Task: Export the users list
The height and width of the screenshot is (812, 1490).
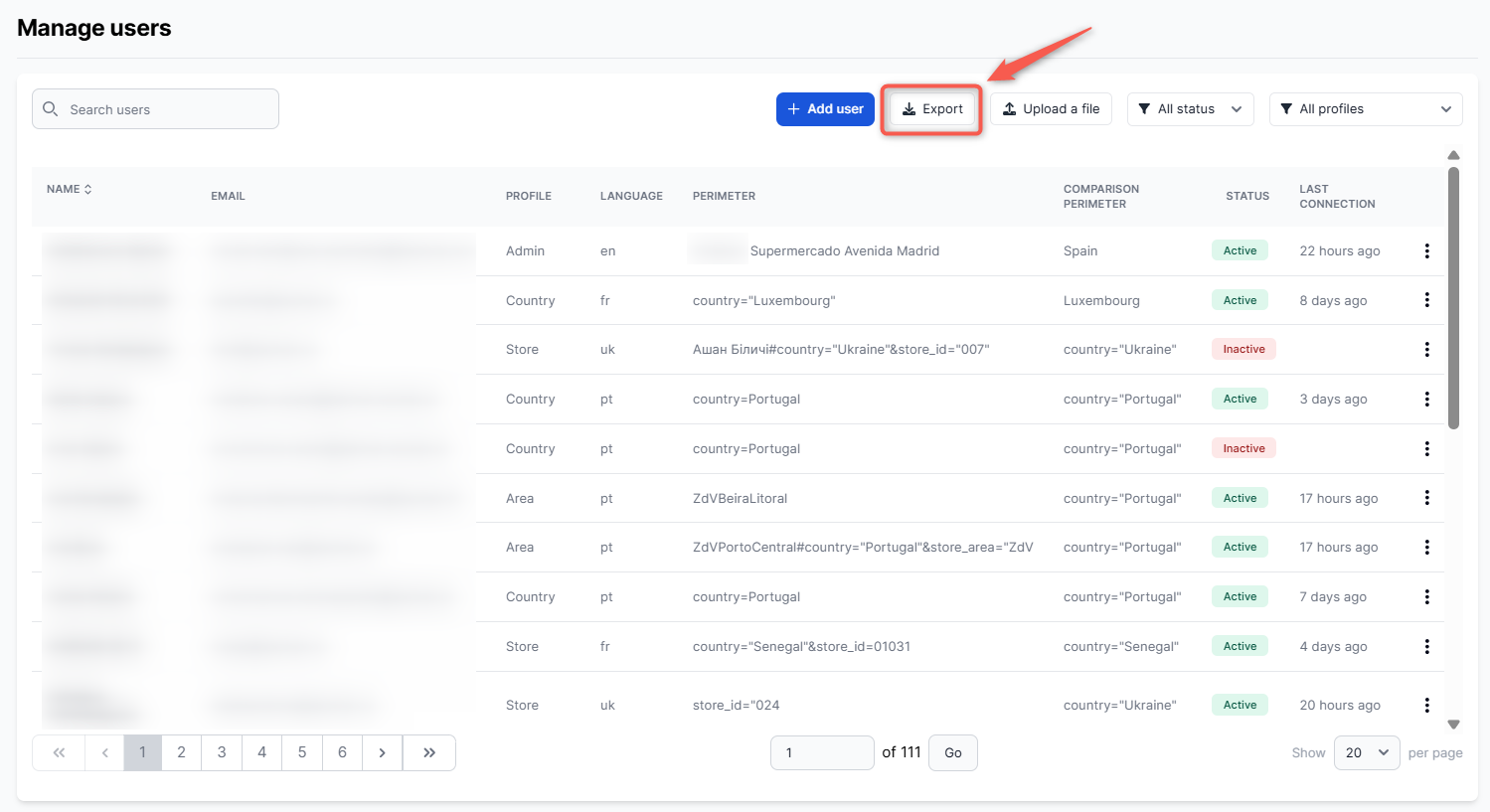Action: coord(932,109)
